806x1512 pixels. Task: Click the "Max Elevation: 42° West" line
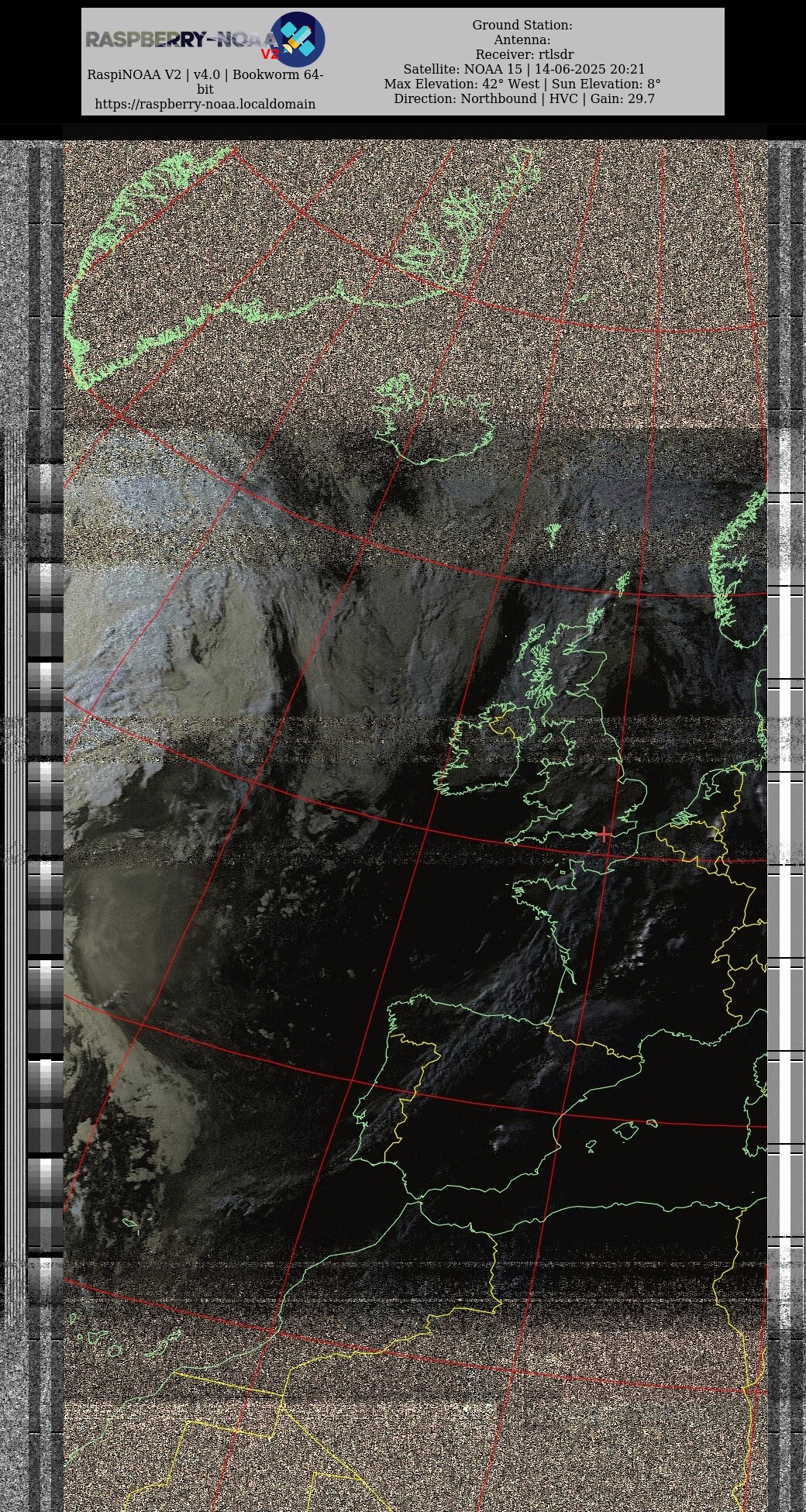pos(461,84)
